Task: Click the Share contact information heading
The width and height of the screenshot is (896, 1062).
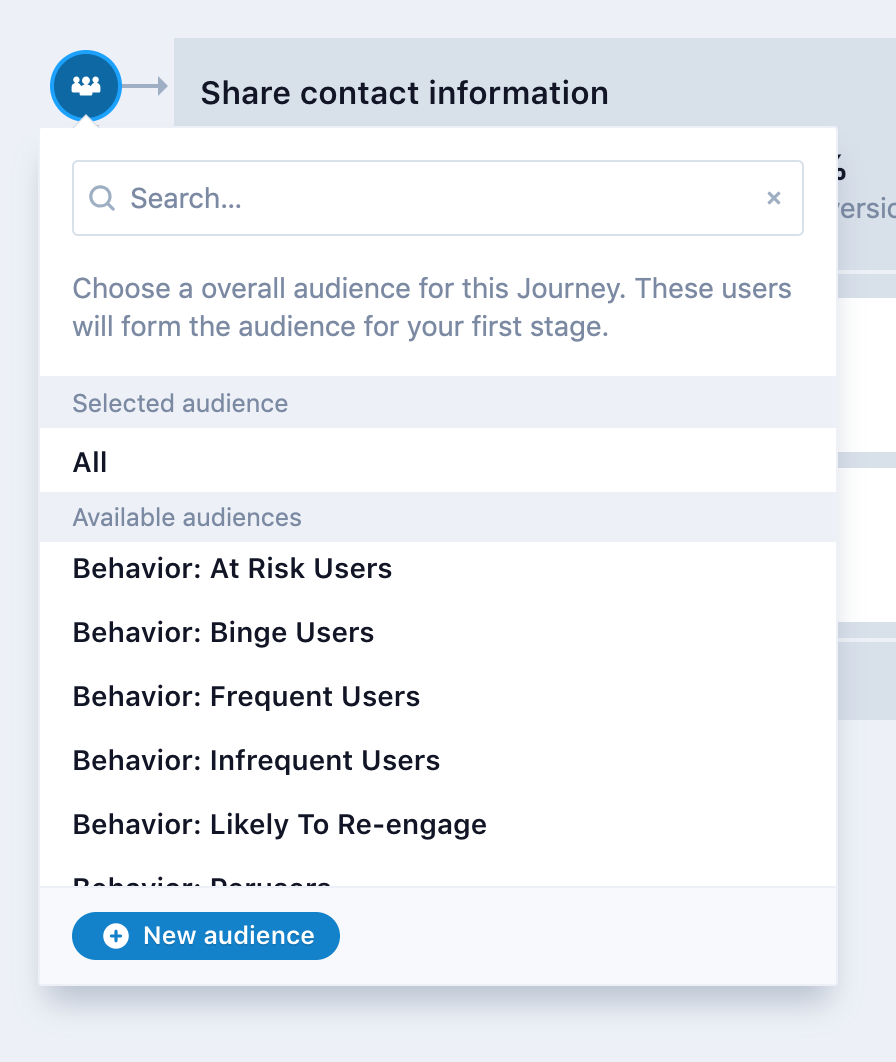Action: (404, 93)
